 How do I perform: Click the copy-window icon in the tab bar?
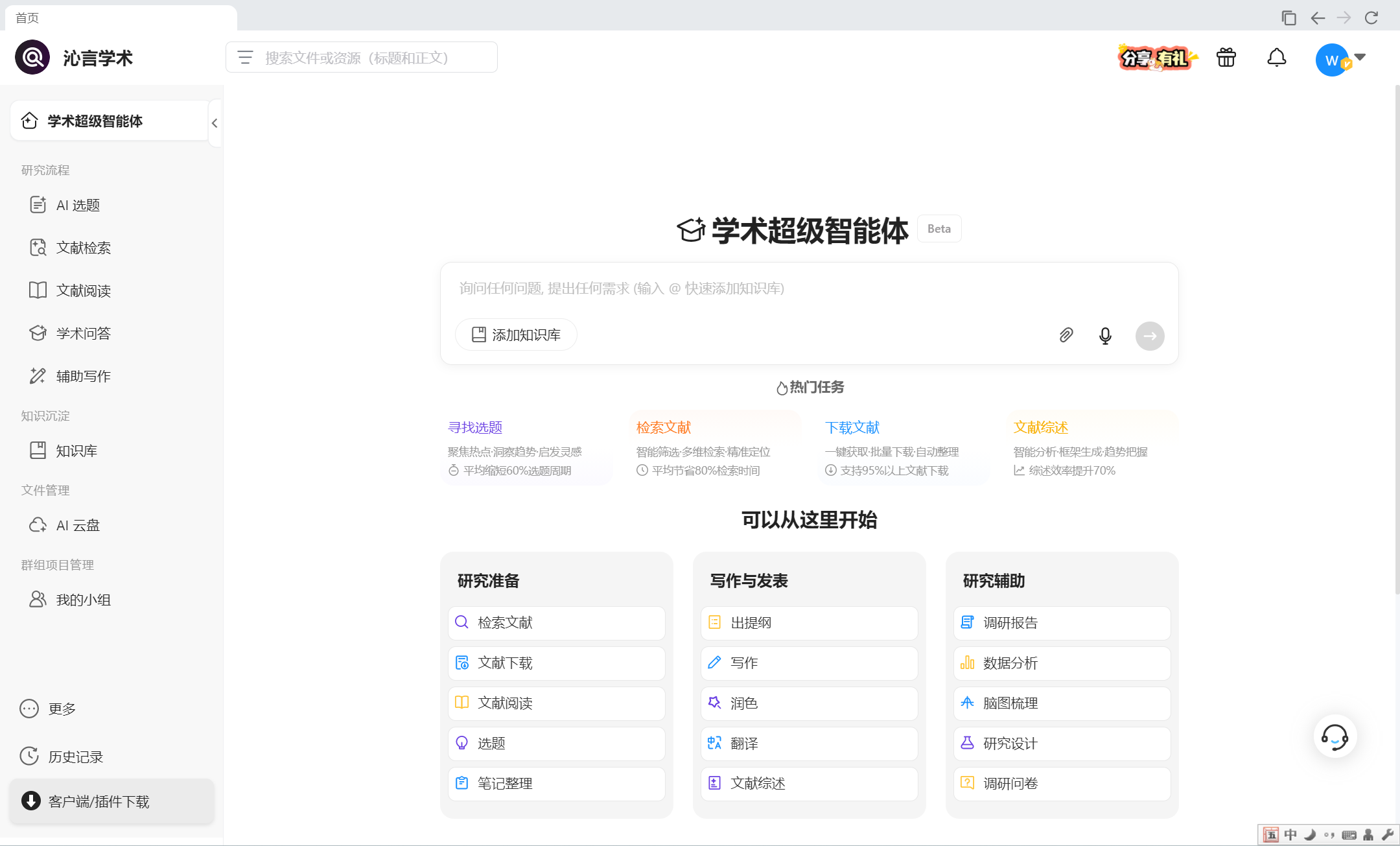pyautogui.click(x=1289, y=18)
